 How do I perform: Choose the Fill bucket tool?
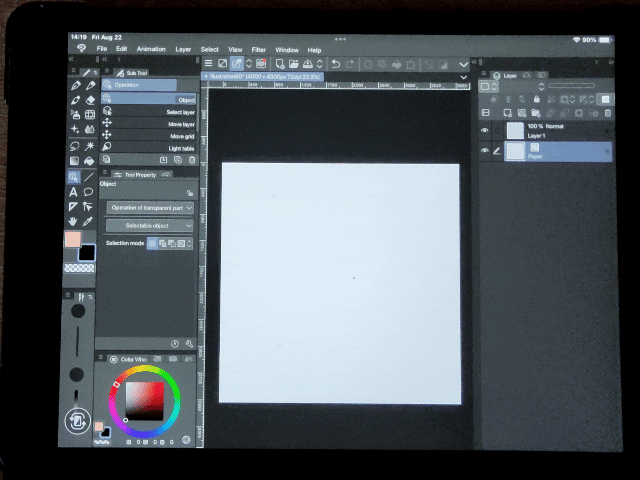click(90, 160)
